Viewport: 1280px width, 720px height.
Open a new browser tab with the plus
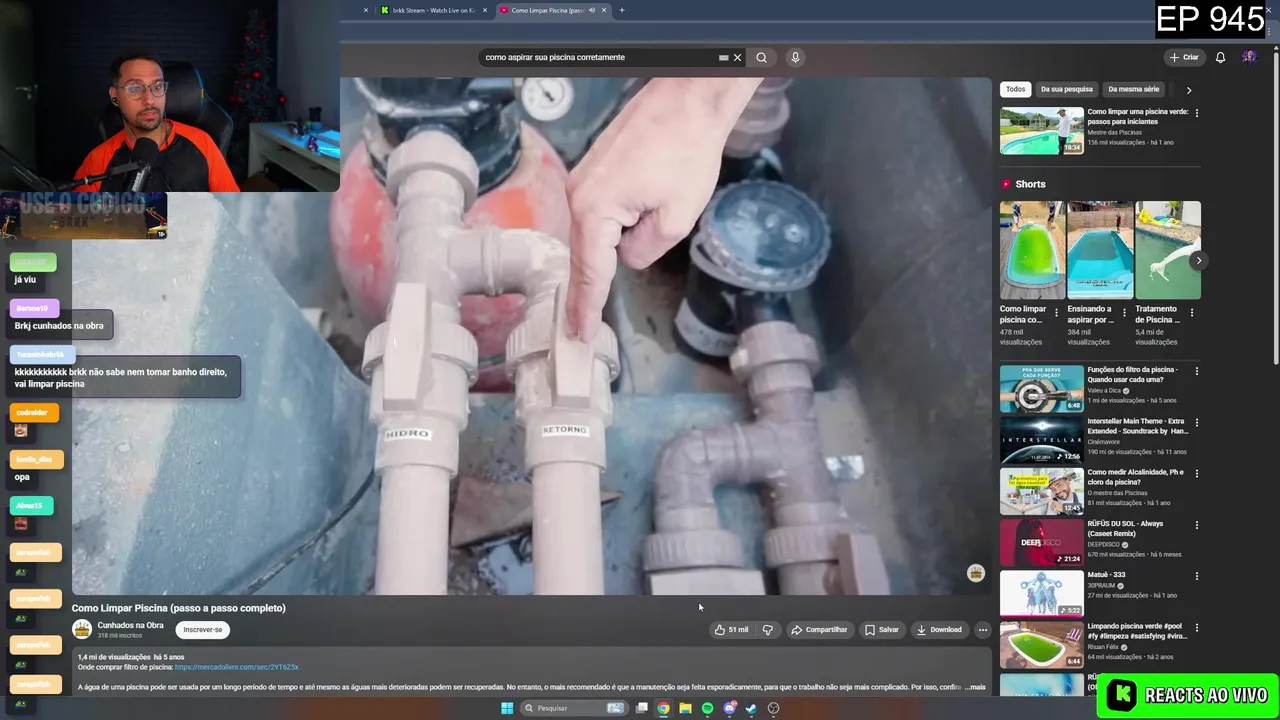(x=621, y=10)
